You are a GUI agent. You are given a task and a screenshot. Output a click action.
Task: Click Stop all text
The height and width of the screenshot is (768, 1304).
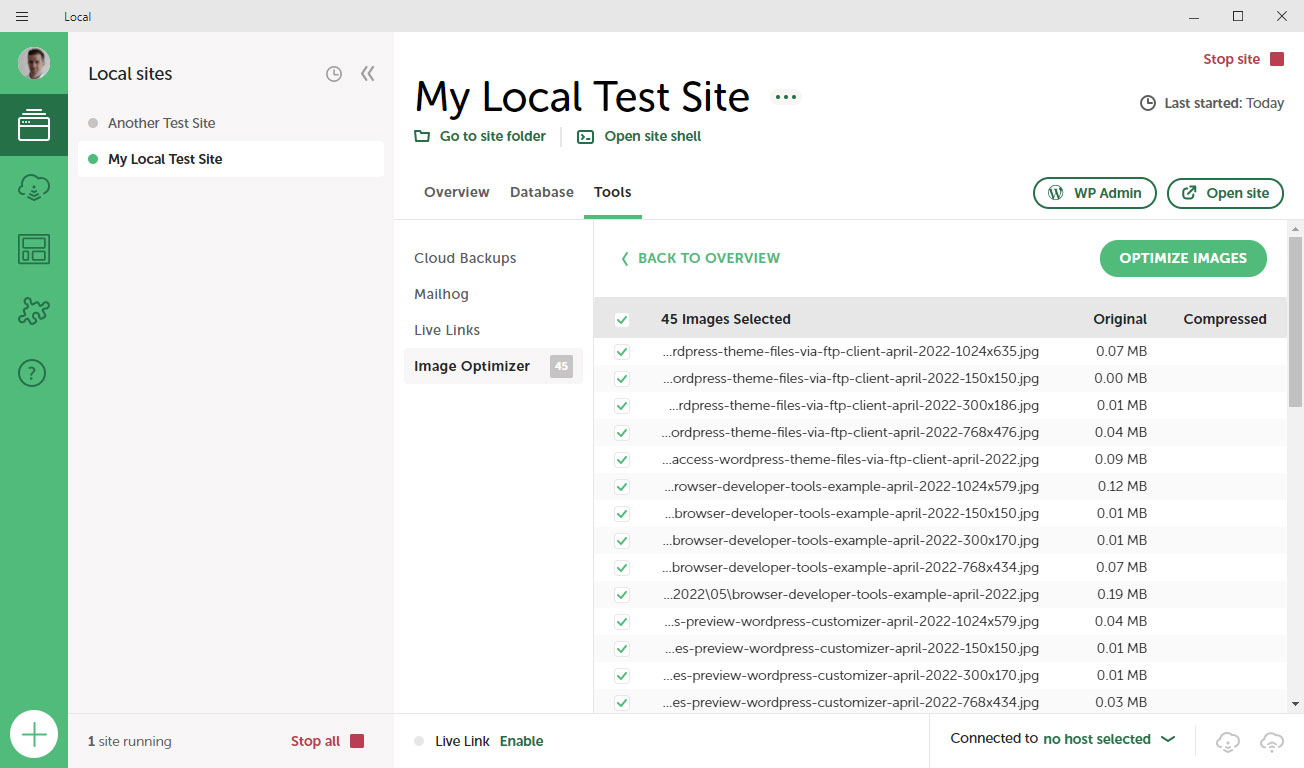315,741
